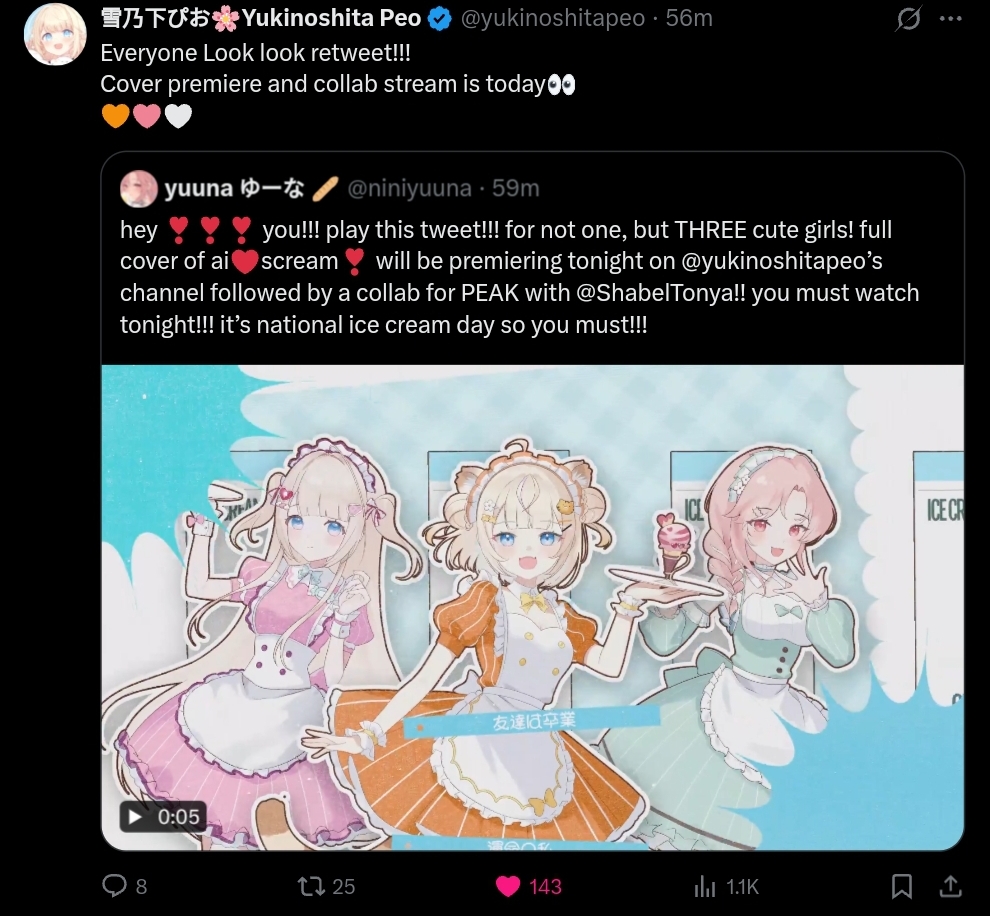Share the tweet via upload icon
990x916 pixels.
click(x=950, y=886)
